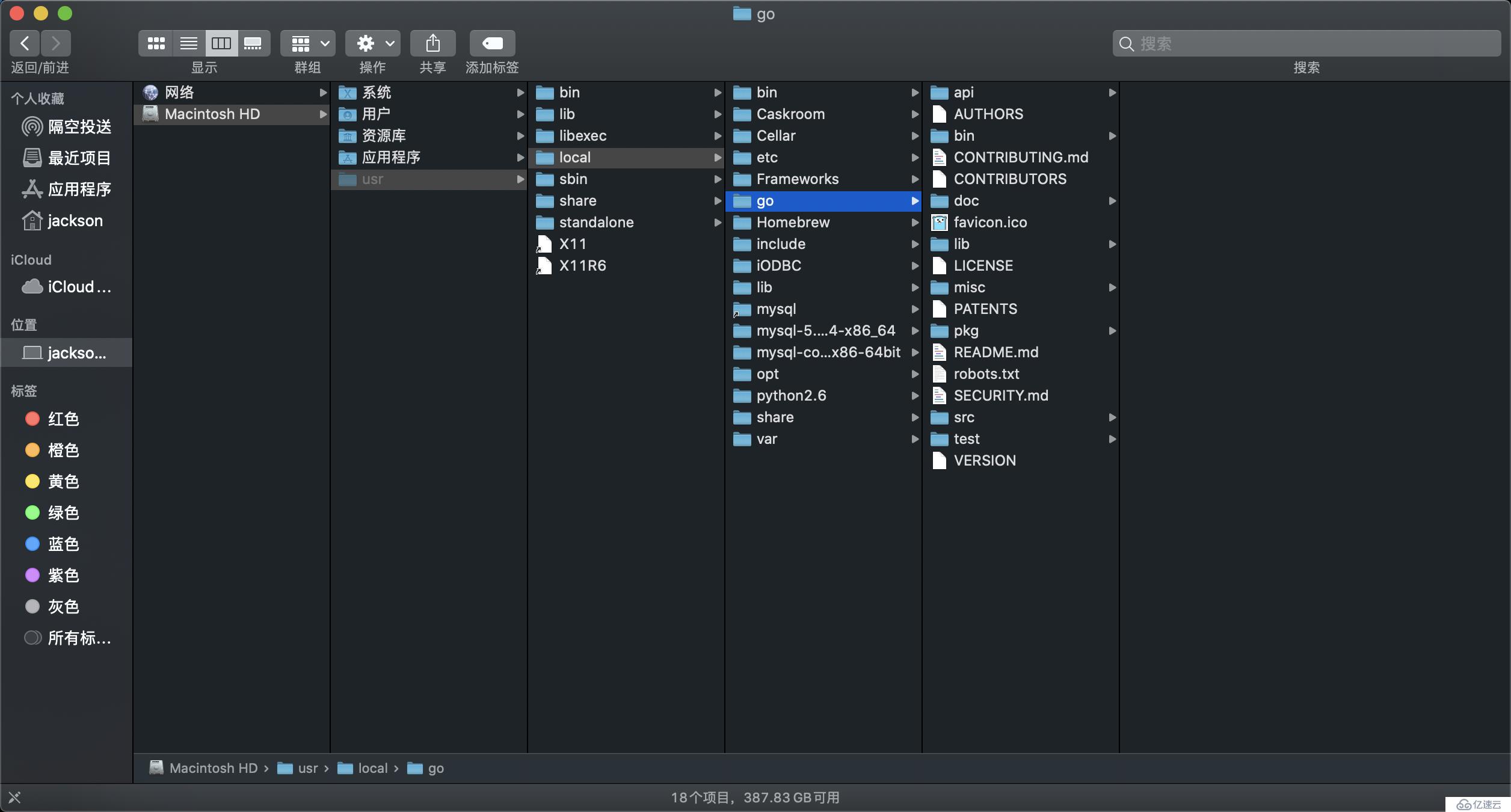1511x812 pixels.
Task: Toggle the 绿色 tag filter
Action: (63, 513)
